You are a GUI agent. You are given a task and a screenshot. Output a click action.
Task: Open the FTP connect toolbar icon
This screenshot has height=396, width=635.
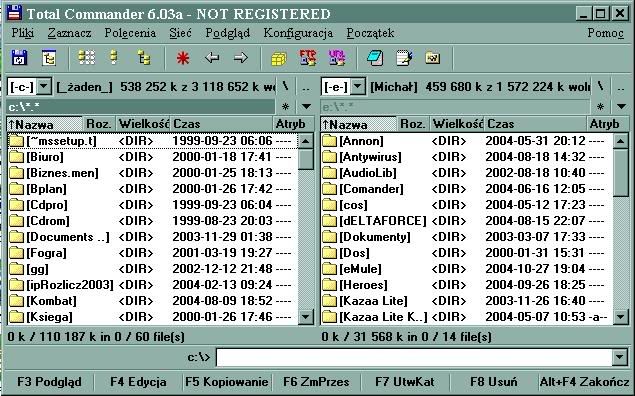click(308, 58)
